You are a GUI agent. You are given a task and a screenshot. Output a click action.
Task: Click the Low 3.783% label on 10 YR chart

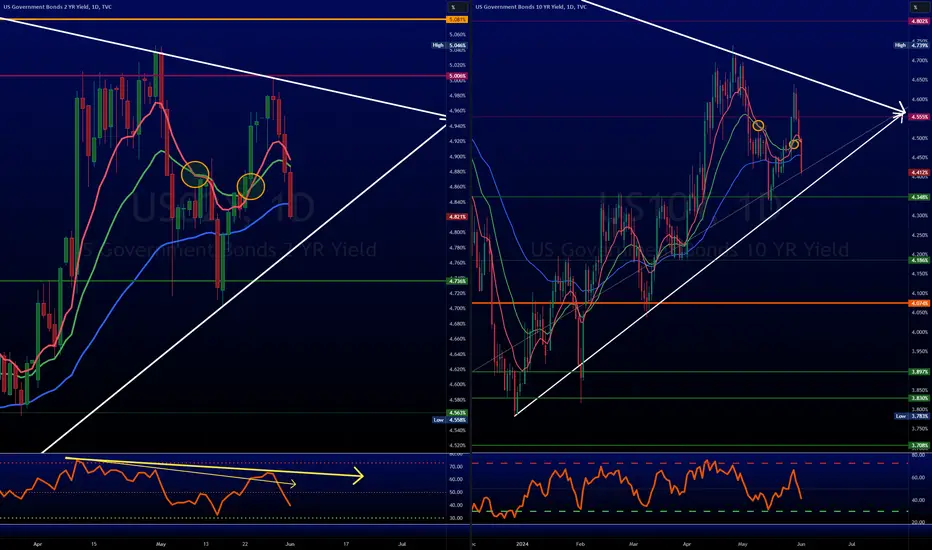[912, 416]
